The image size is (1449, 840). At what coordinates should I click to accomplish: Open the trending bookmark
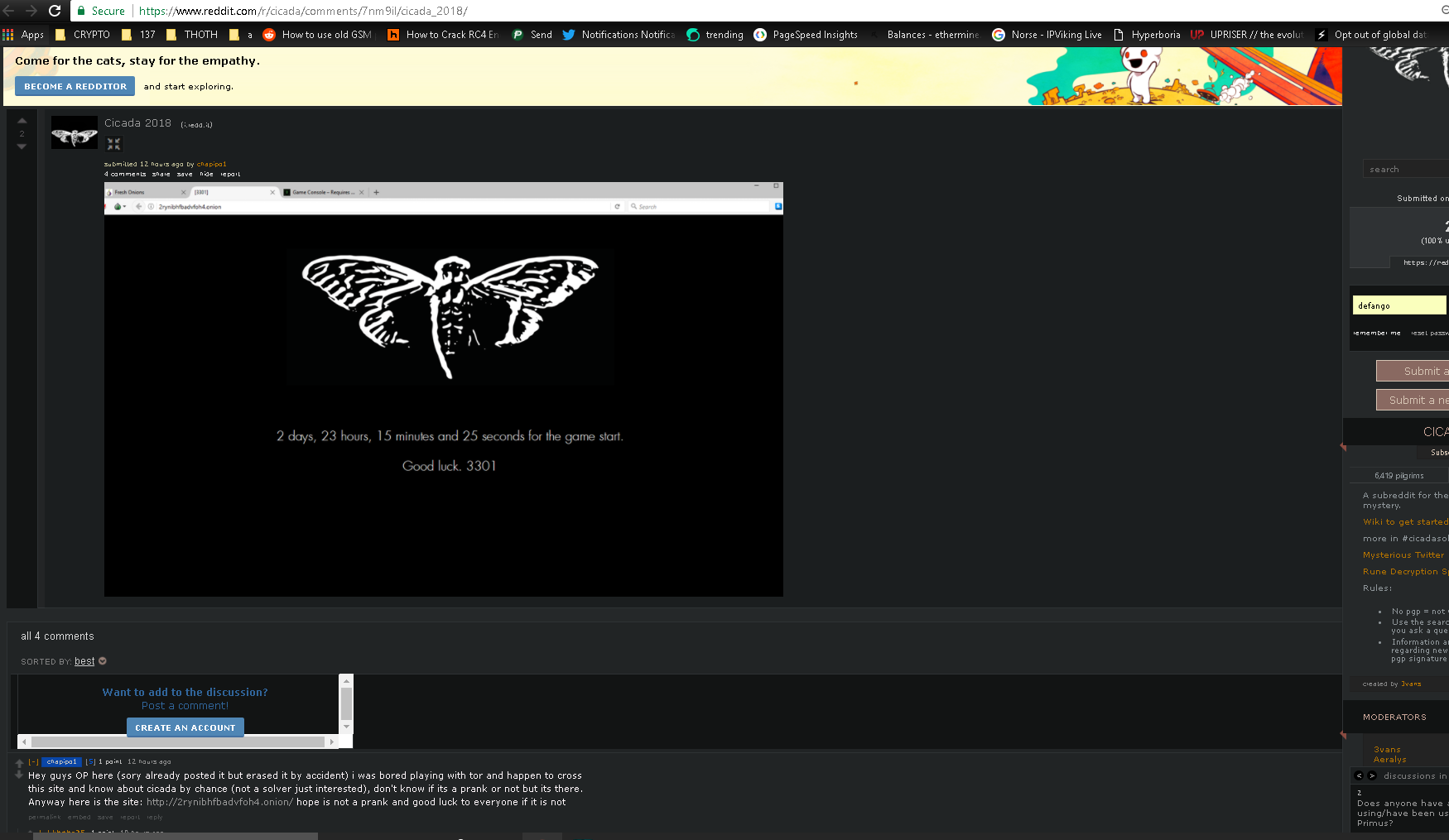pos(715,35)
